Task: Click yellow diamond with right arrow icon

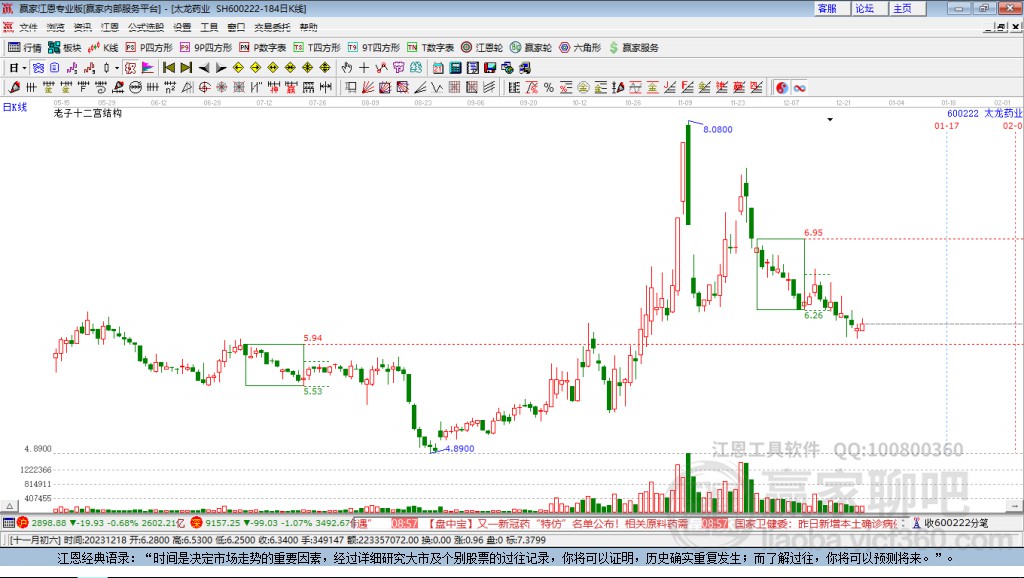Action: 255,67
